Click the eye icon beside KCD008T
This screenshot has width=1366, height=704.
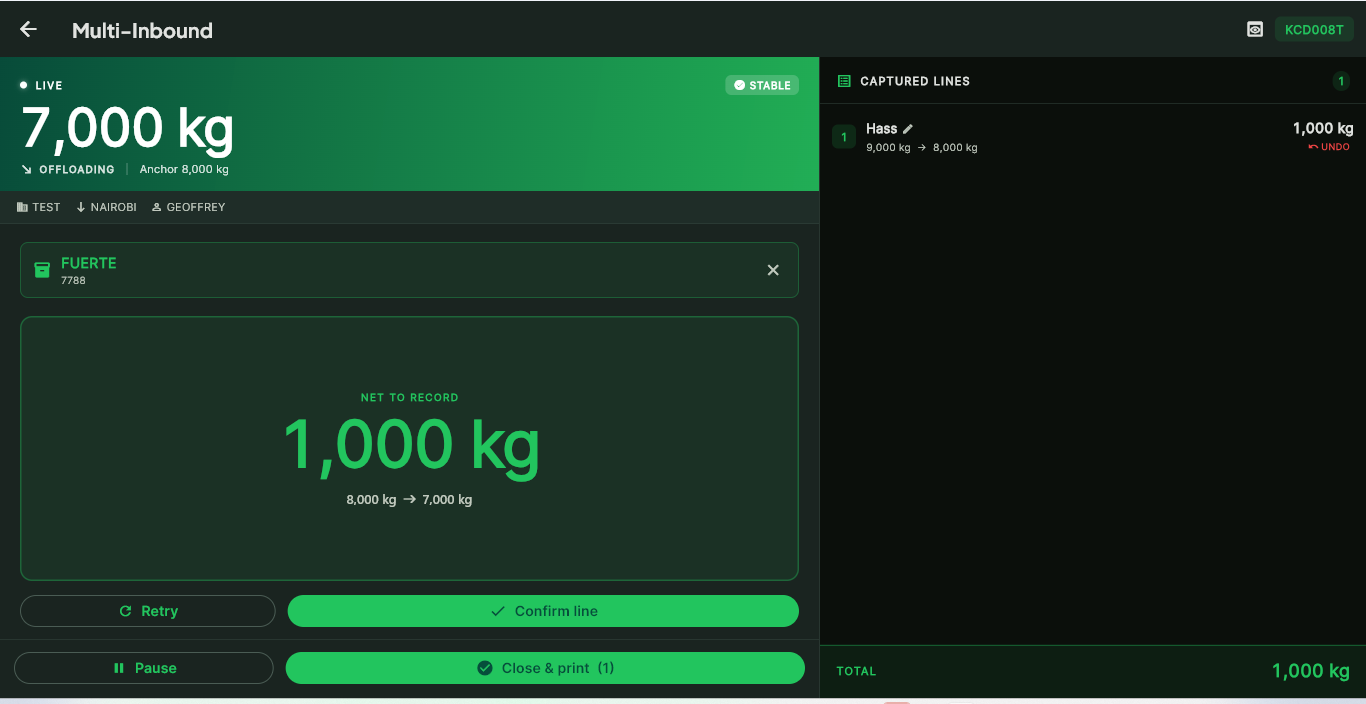click(1255, 30)
